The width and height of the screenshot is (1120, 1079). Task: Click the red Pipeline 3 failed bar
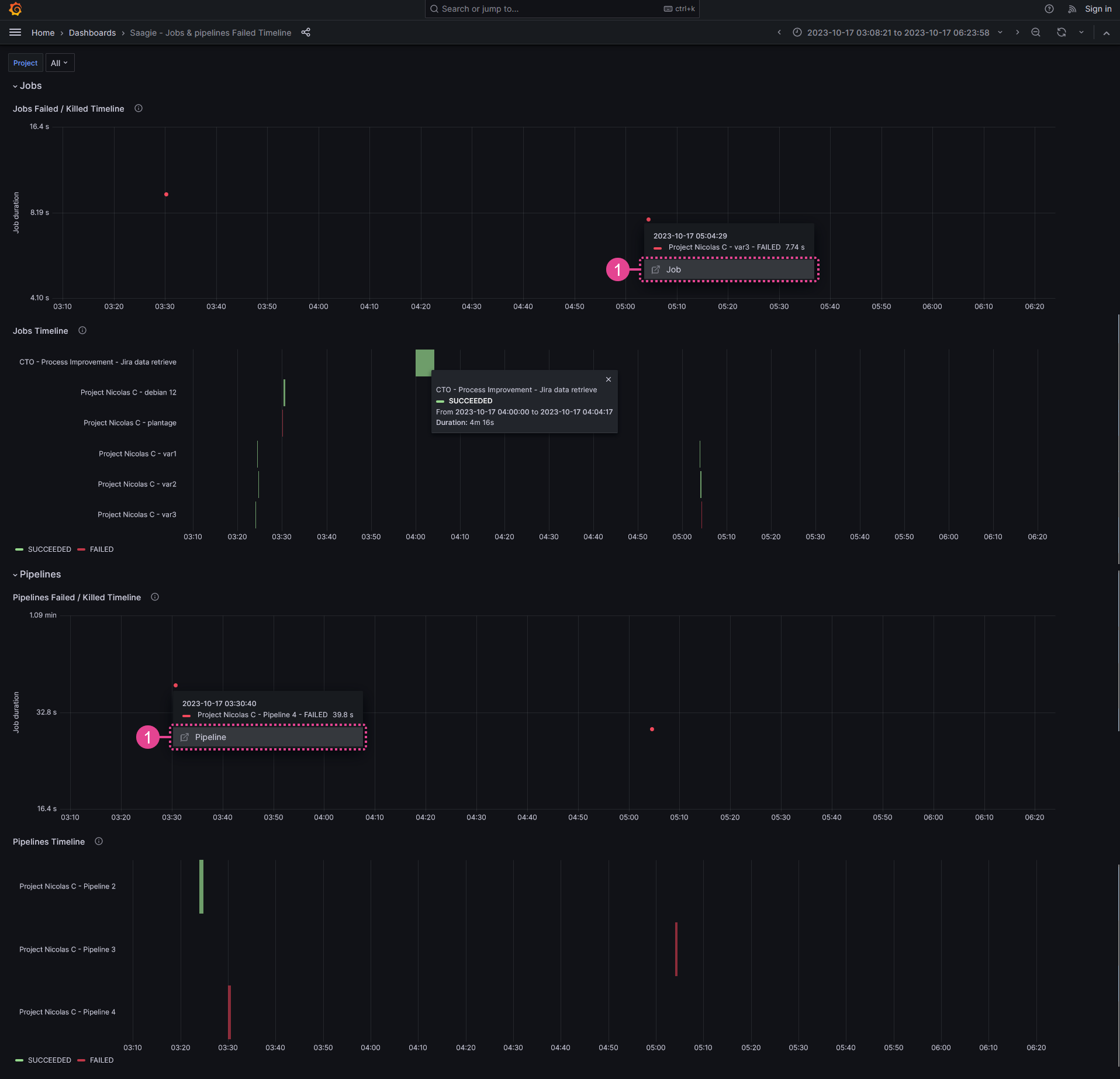(676, 949)
